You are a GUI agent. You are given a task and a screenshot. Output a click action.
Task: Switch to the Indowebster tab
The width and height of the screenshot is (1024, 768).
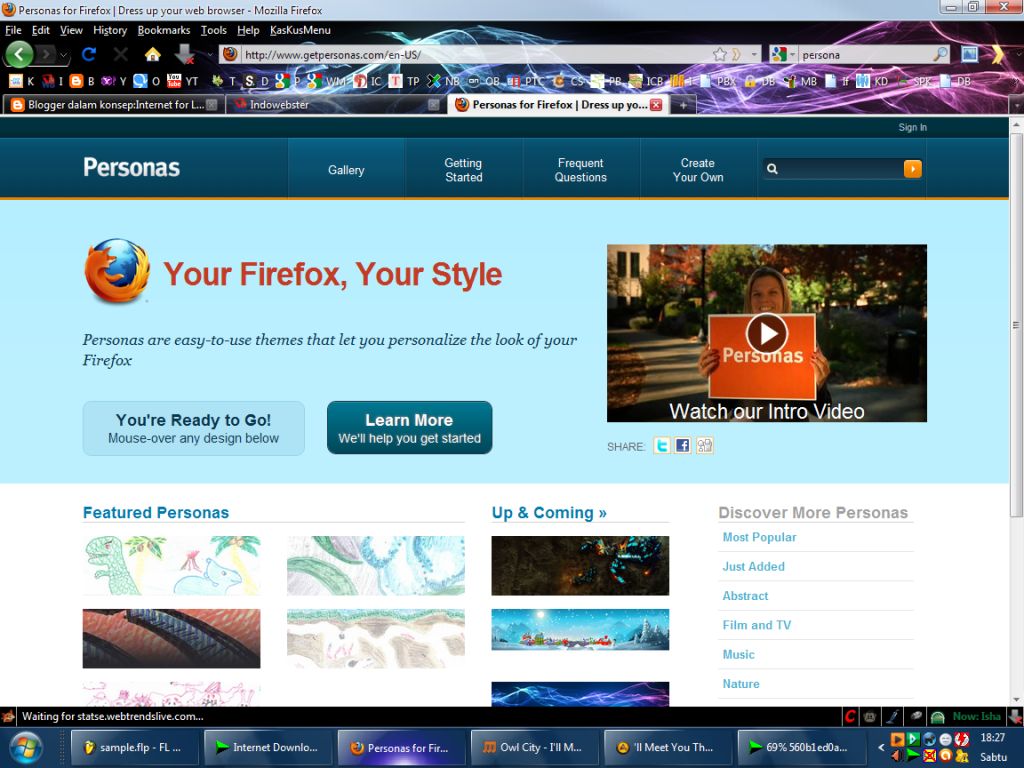(336, 104)
